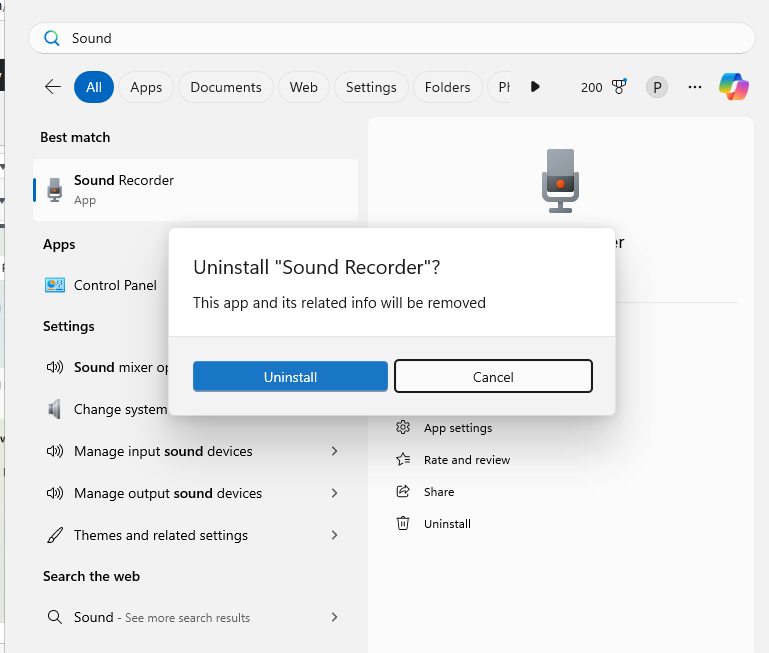Screen dimensions: 769x653
Task: Click the P account avatar
Action: 657,87
